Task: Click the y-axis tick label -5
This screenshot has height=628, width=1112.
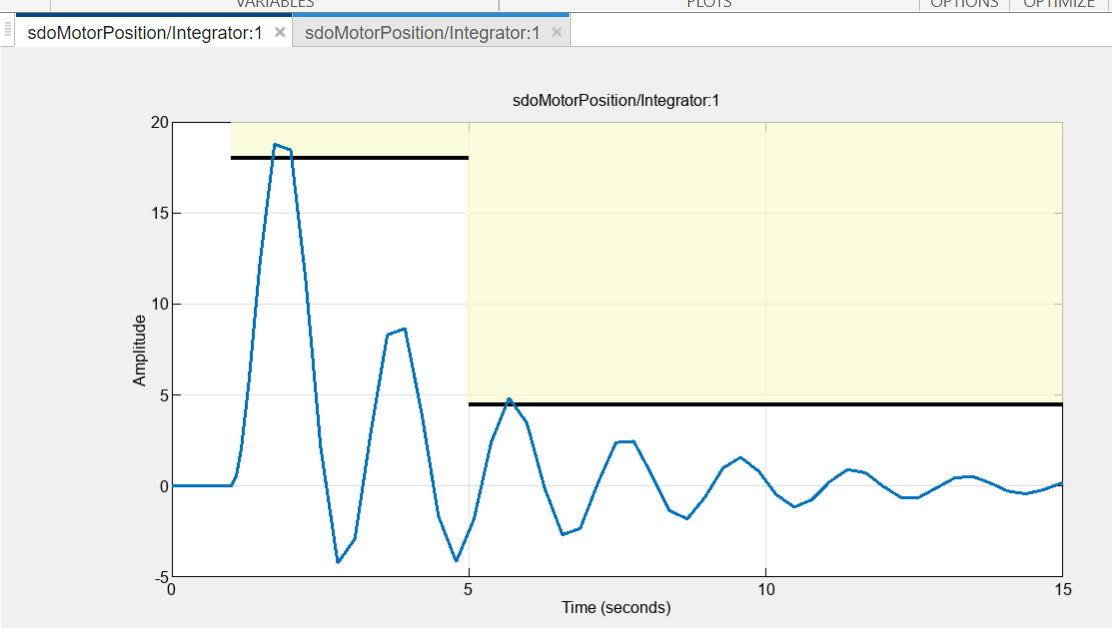Action: [x=162, y=578]
